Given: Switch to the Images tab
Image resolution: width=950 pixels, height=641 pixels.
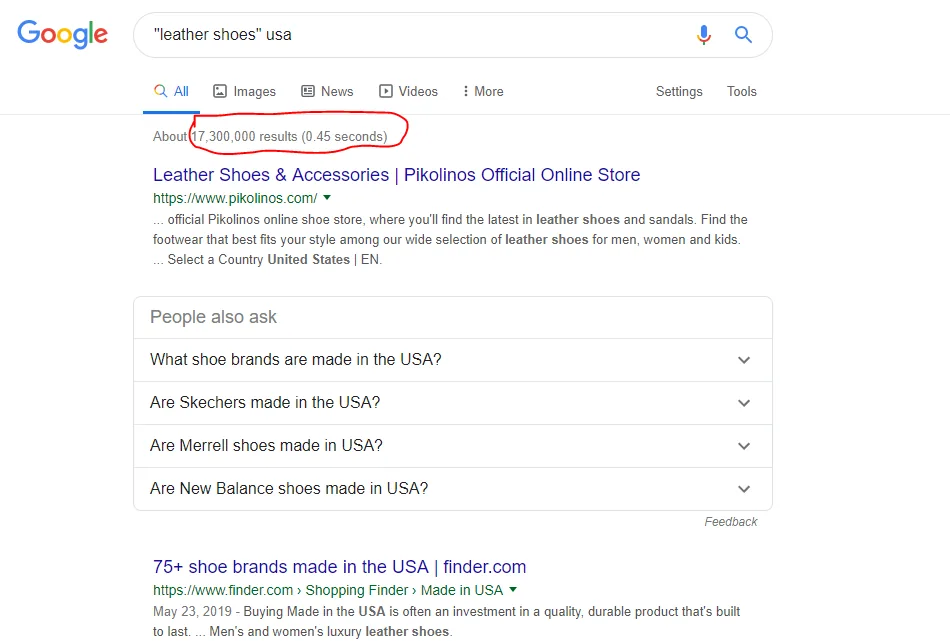Looking at the screenshot, I should pos(252,91).
